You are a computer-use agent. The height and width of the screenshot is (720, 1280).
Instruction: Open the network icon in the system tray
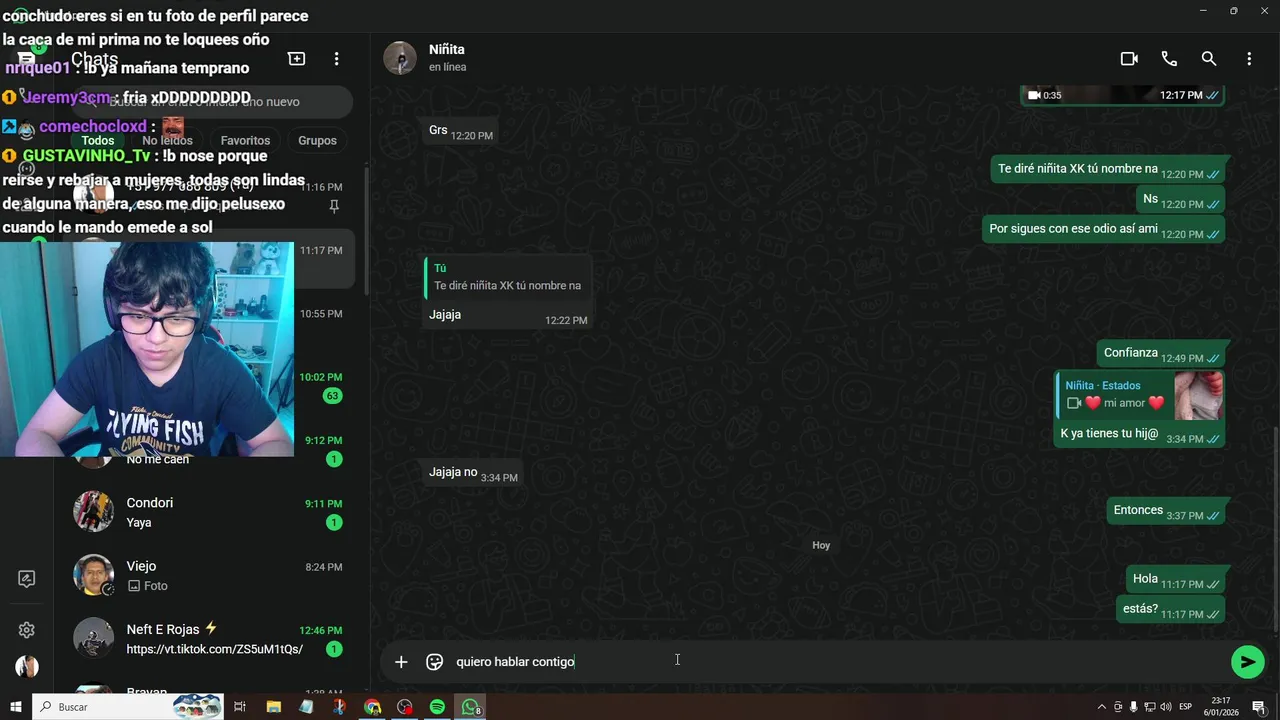[1150, 707]
